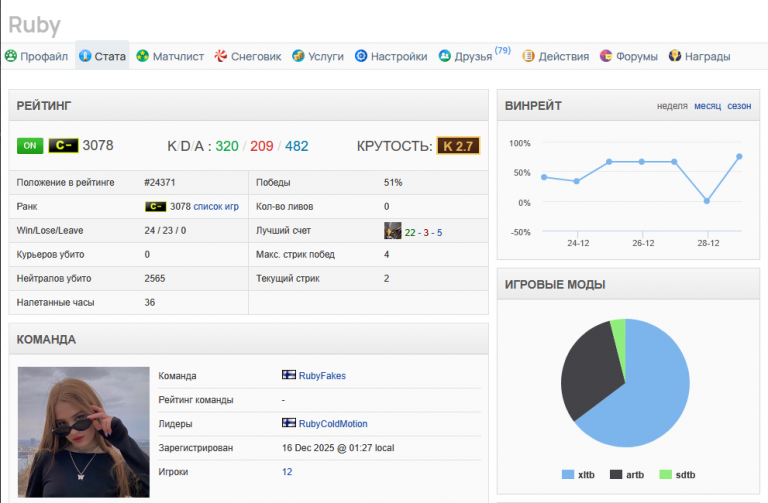
Task: Click the Форумы icon
Action: click(x=606, y=56)
